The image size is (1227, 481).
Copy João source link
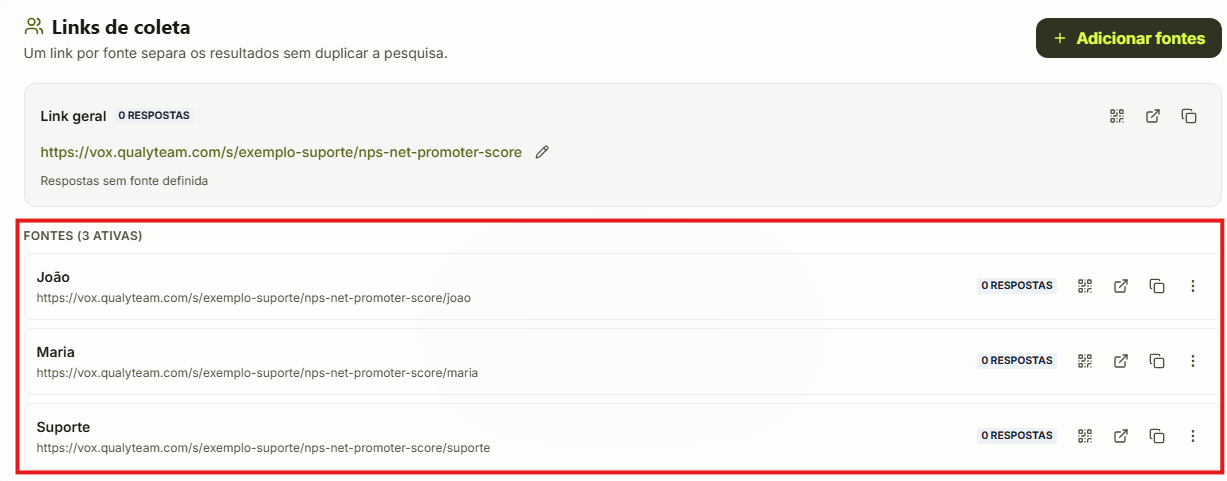click(x=1157, y=286)
